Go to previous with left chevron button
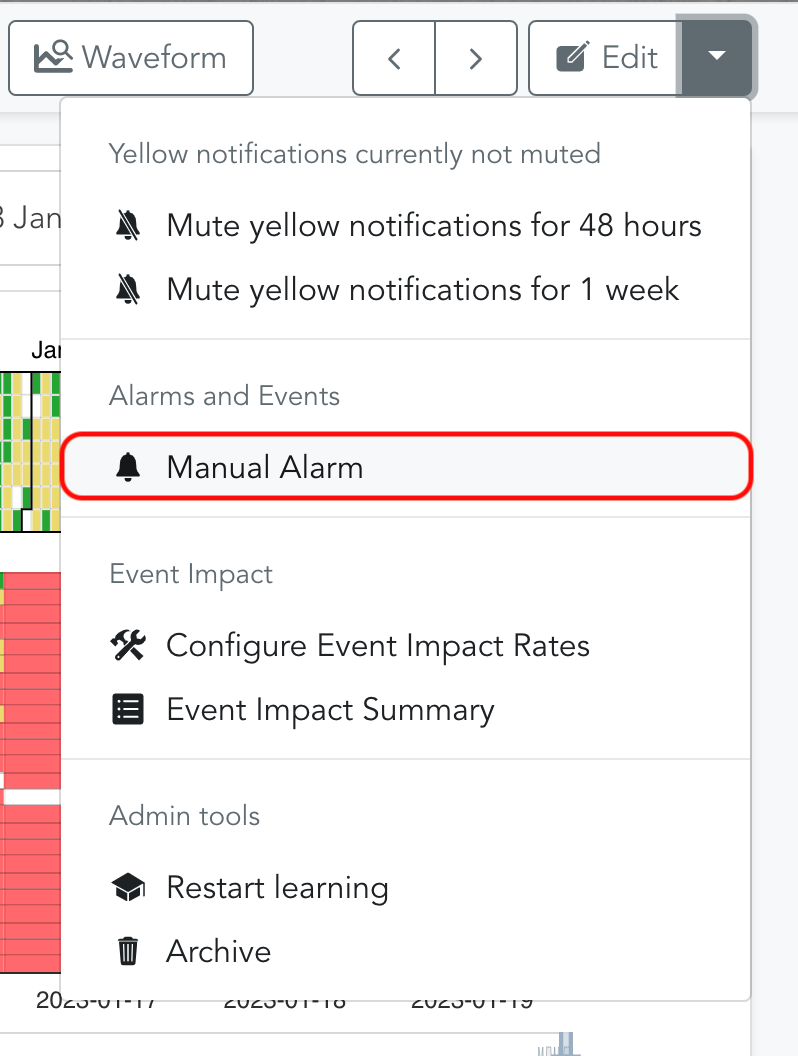The height and width of the screenshot is (1056, 798). [x=394, y=58]
